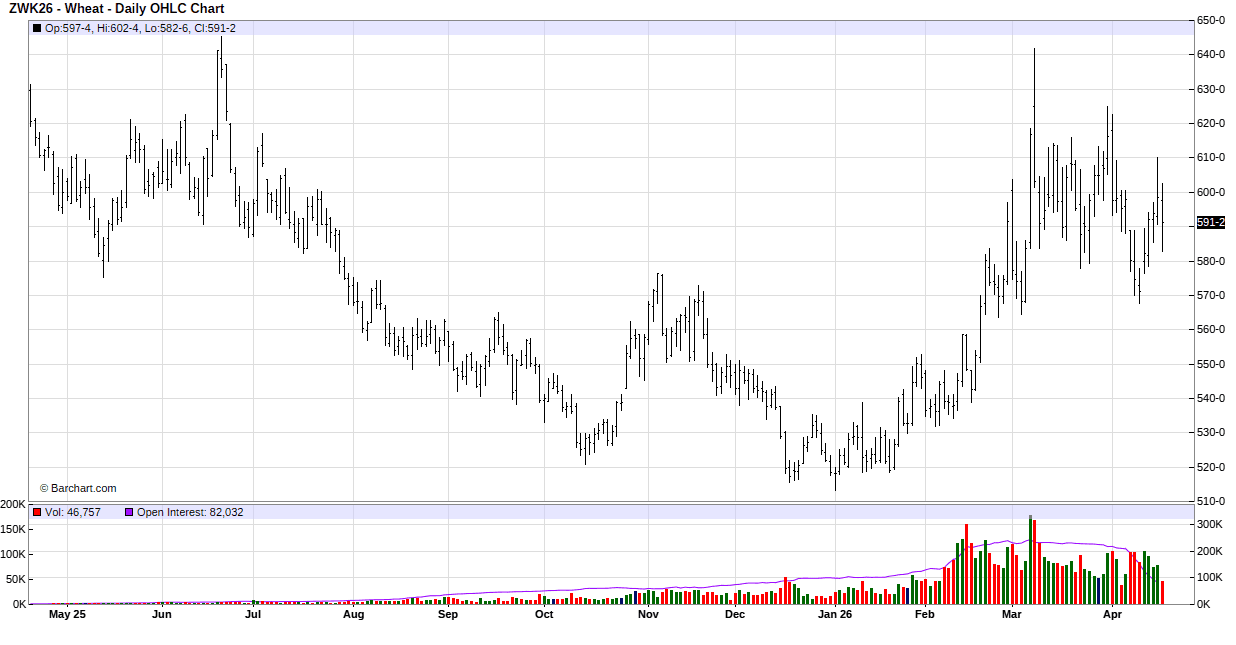Click the black OHLC legend square
The image size is (1236, 645).
pos(37,28)
